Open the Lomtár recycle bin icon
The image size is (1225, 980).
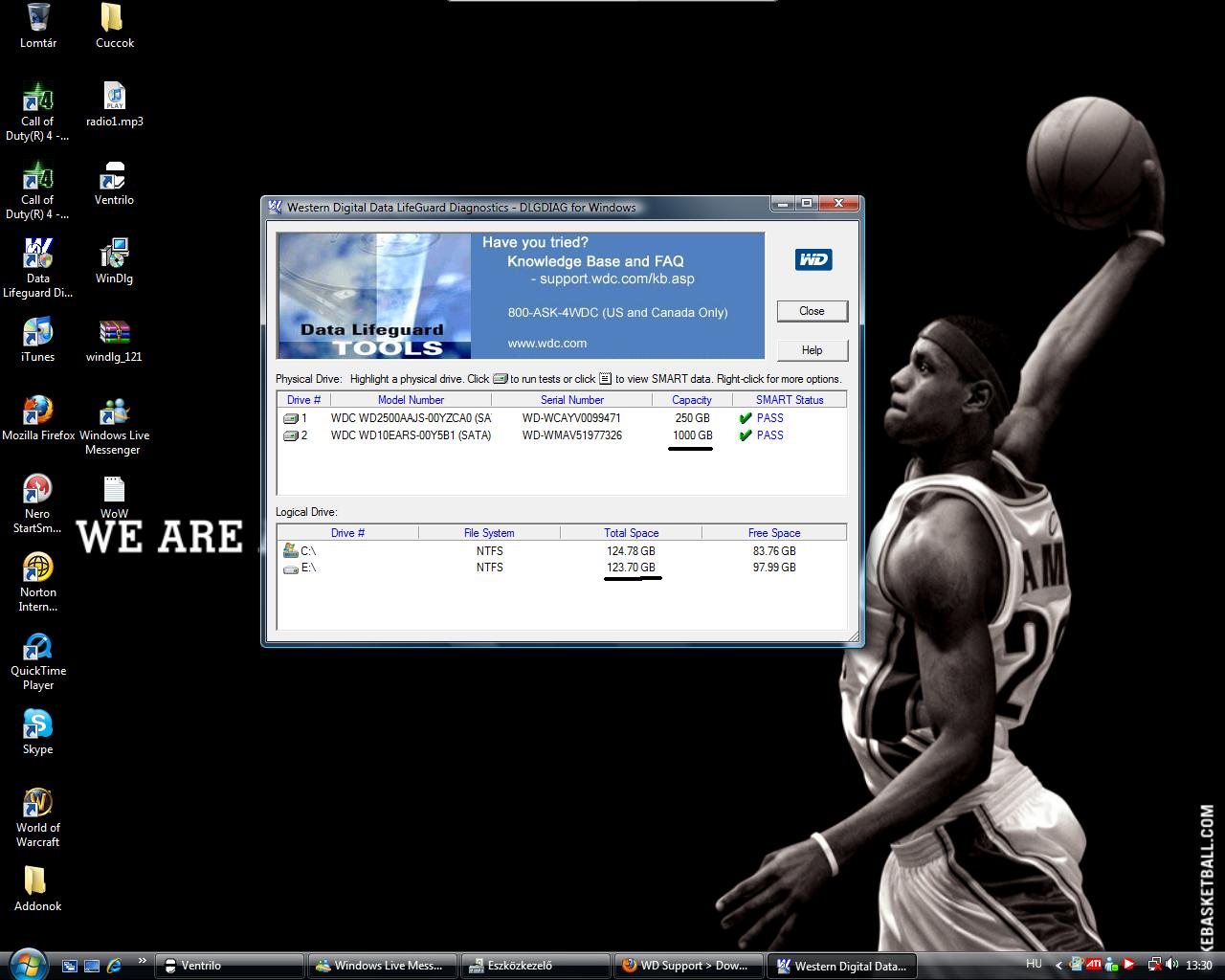(38, 26)
